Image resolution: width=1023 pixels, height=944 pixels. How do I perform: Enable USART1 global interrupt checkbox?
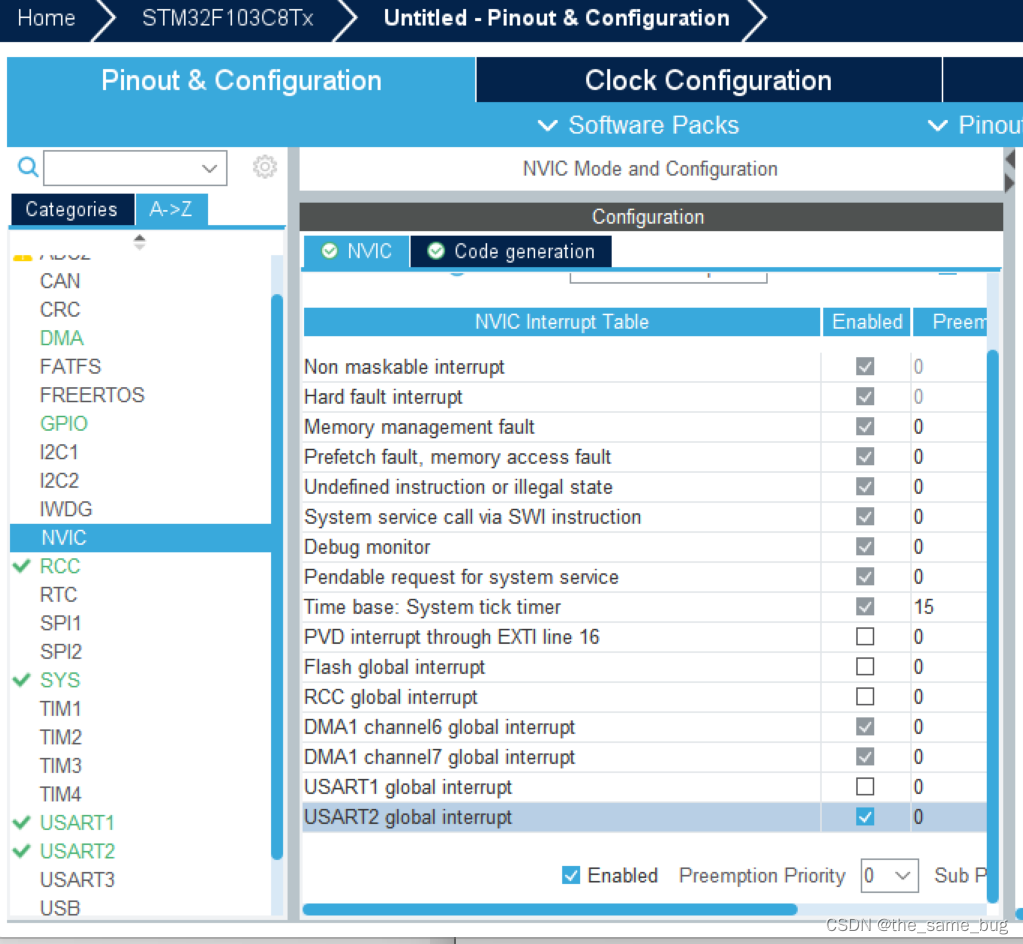click(864, 786)
